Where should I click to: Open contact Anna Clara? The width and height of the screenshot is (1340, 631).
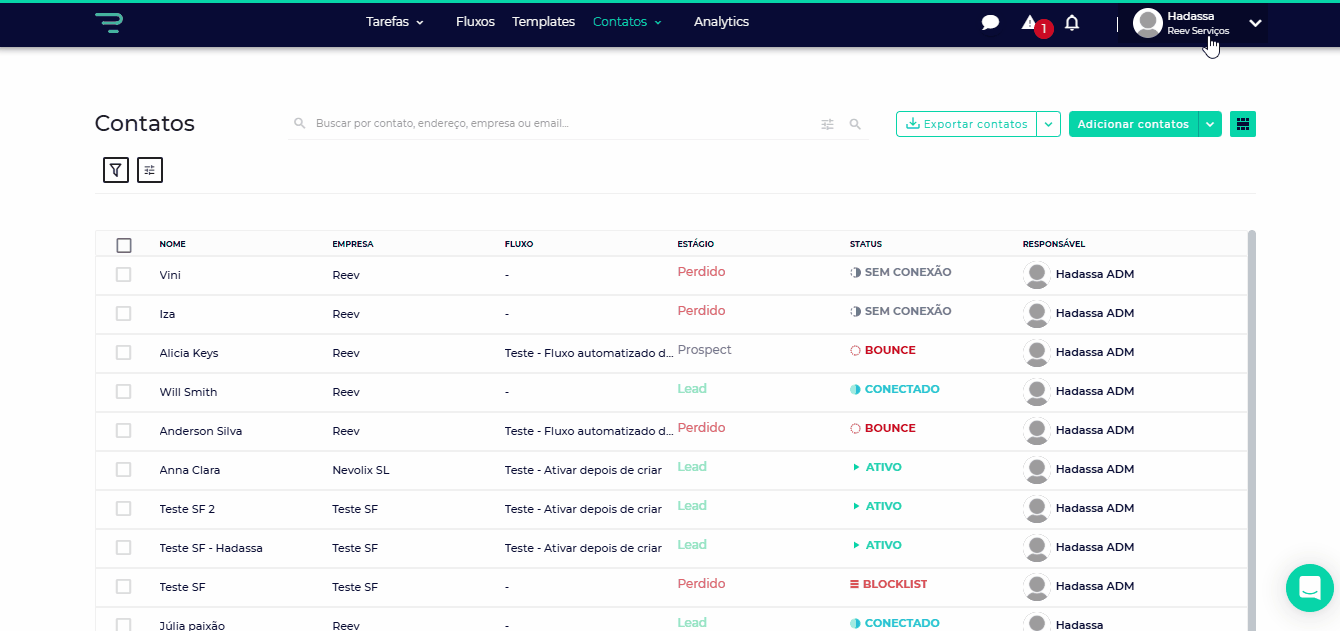coord(190,470)
